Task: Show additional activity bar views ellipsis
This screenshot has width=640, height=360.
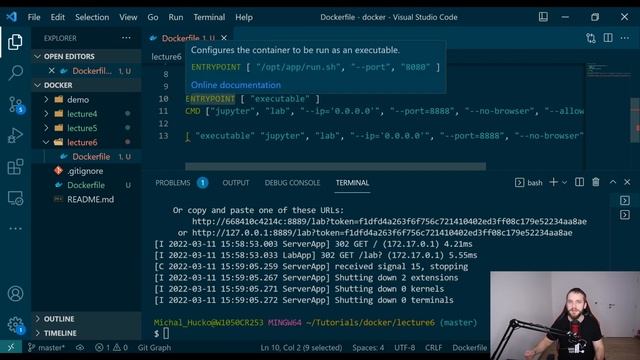Action: 15,229
